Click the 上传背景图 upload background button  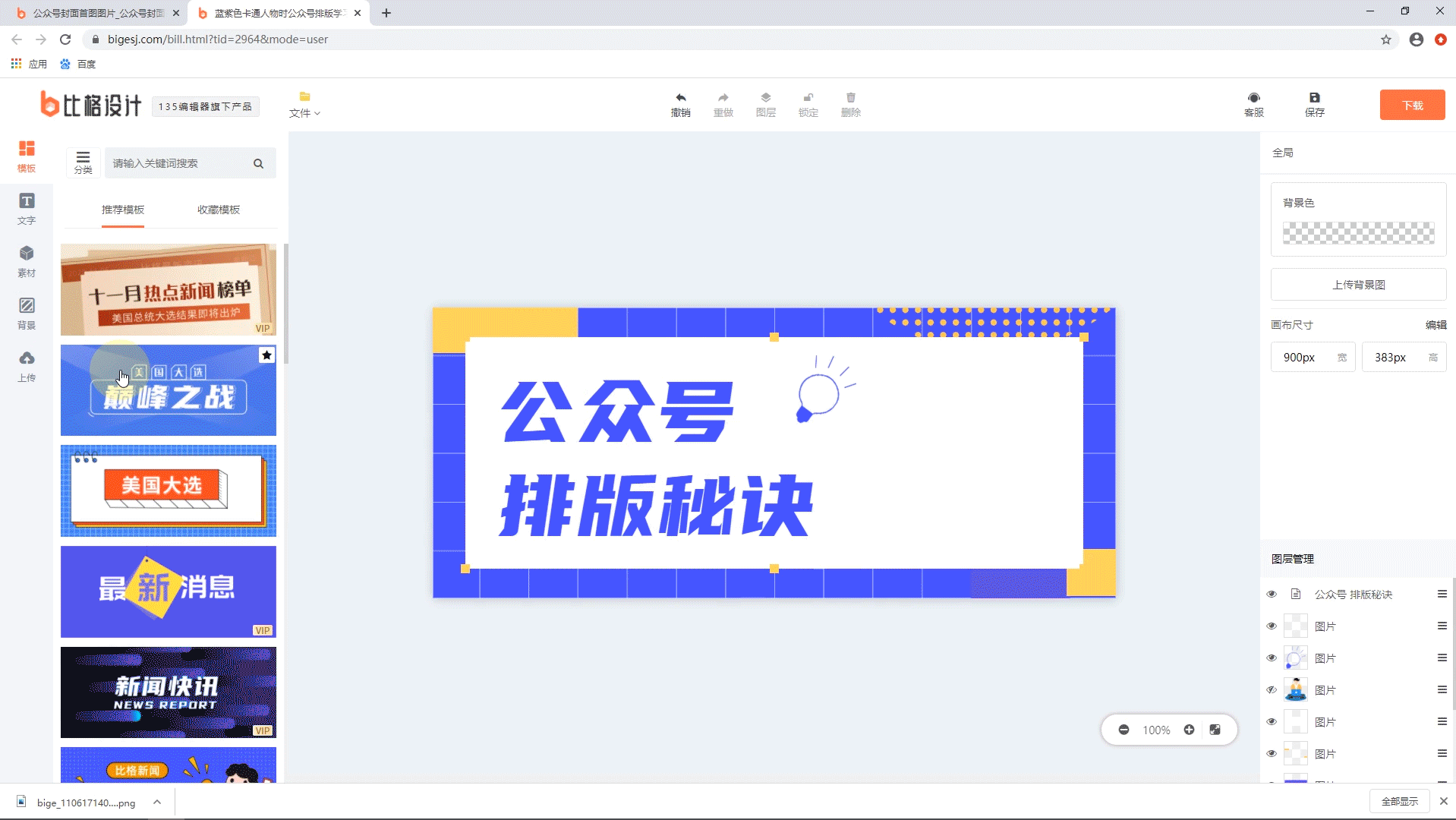click(1357, 285)
